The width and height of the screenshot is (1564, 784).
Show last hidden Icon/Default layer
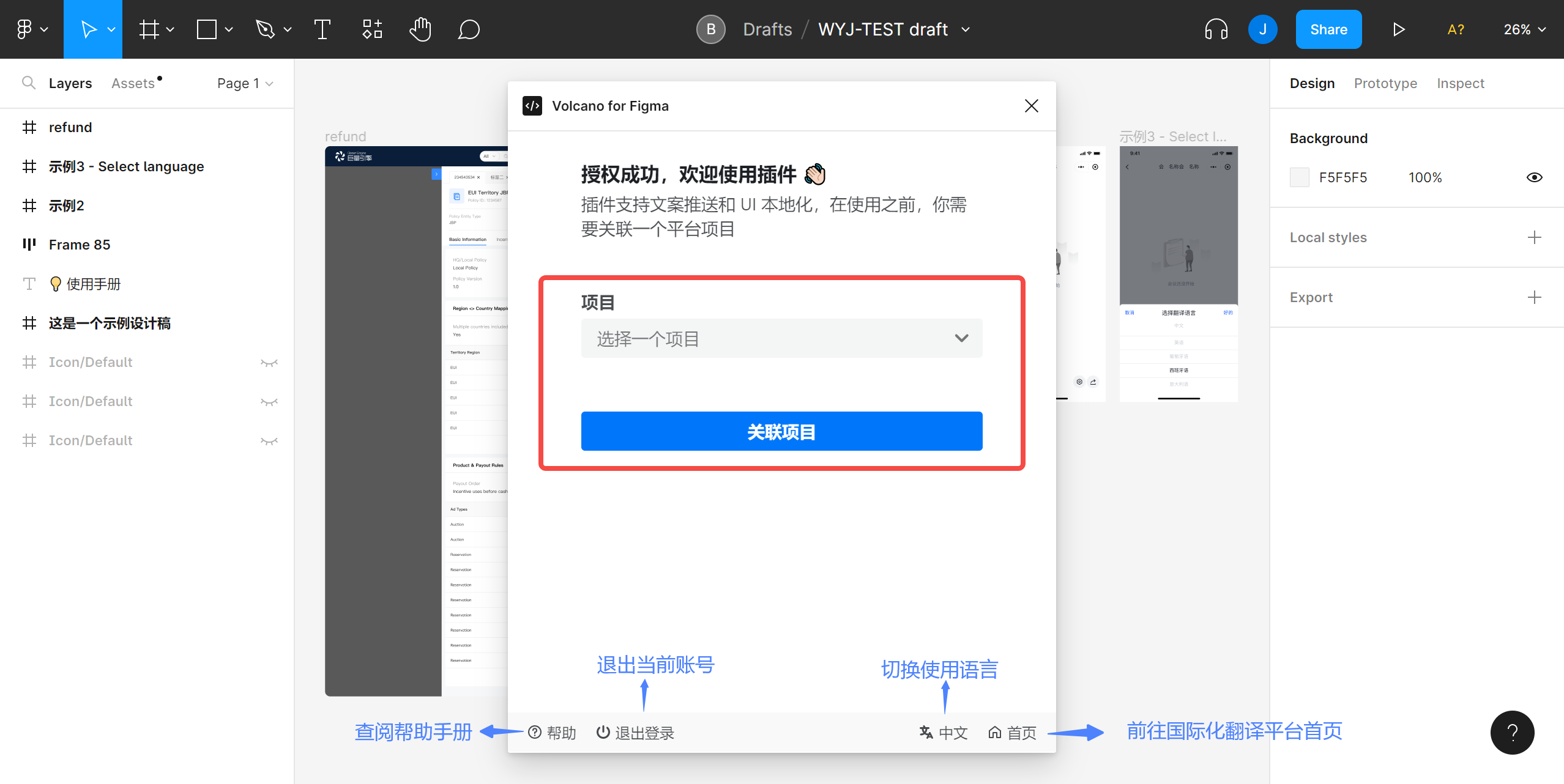[x=269, y=441]
